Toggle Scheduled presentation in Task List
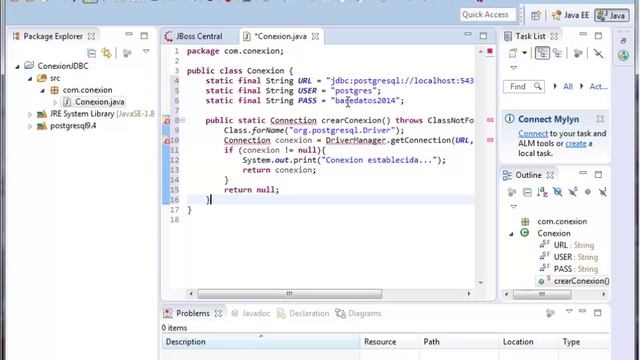This screenshot has height=360, width=640. (x=558, y=53)
